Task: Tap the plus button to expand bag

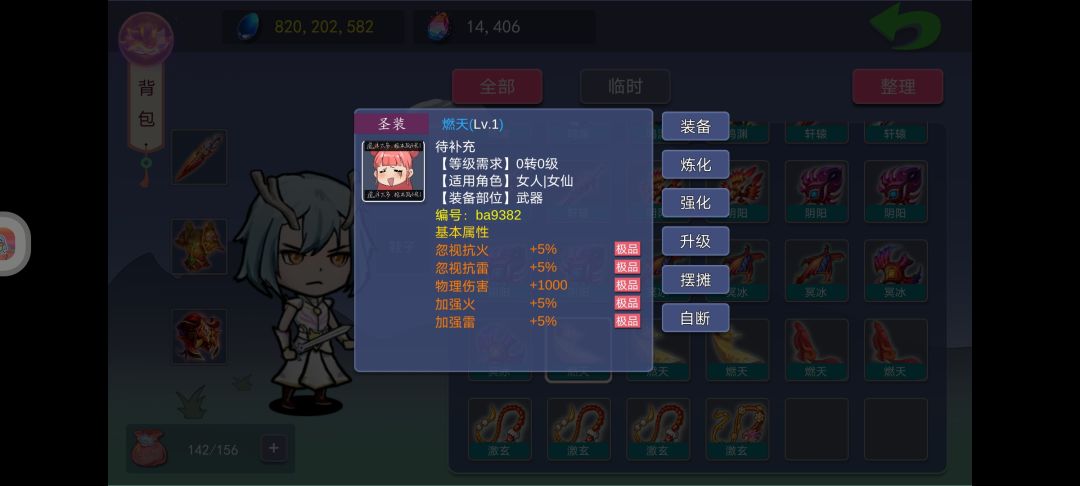Action: [273, 448]
